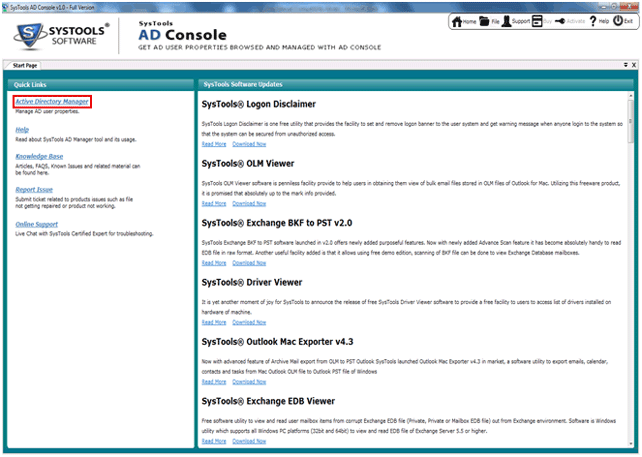Click the Activate key toolbar item

(x=570, y=21)
